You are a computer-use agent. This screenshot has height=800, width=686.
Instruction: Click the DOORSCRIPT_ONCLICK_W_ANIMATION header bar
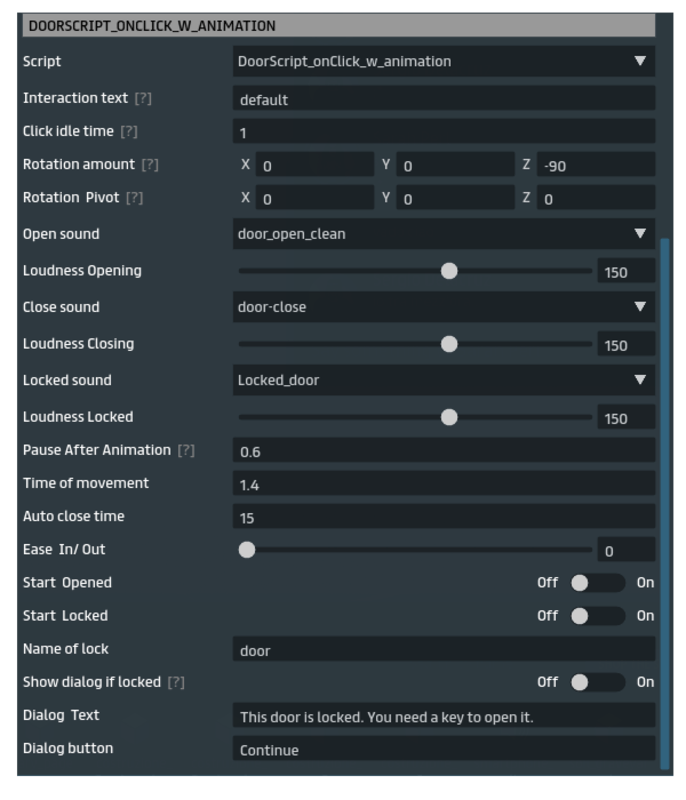tap(338, 26)
